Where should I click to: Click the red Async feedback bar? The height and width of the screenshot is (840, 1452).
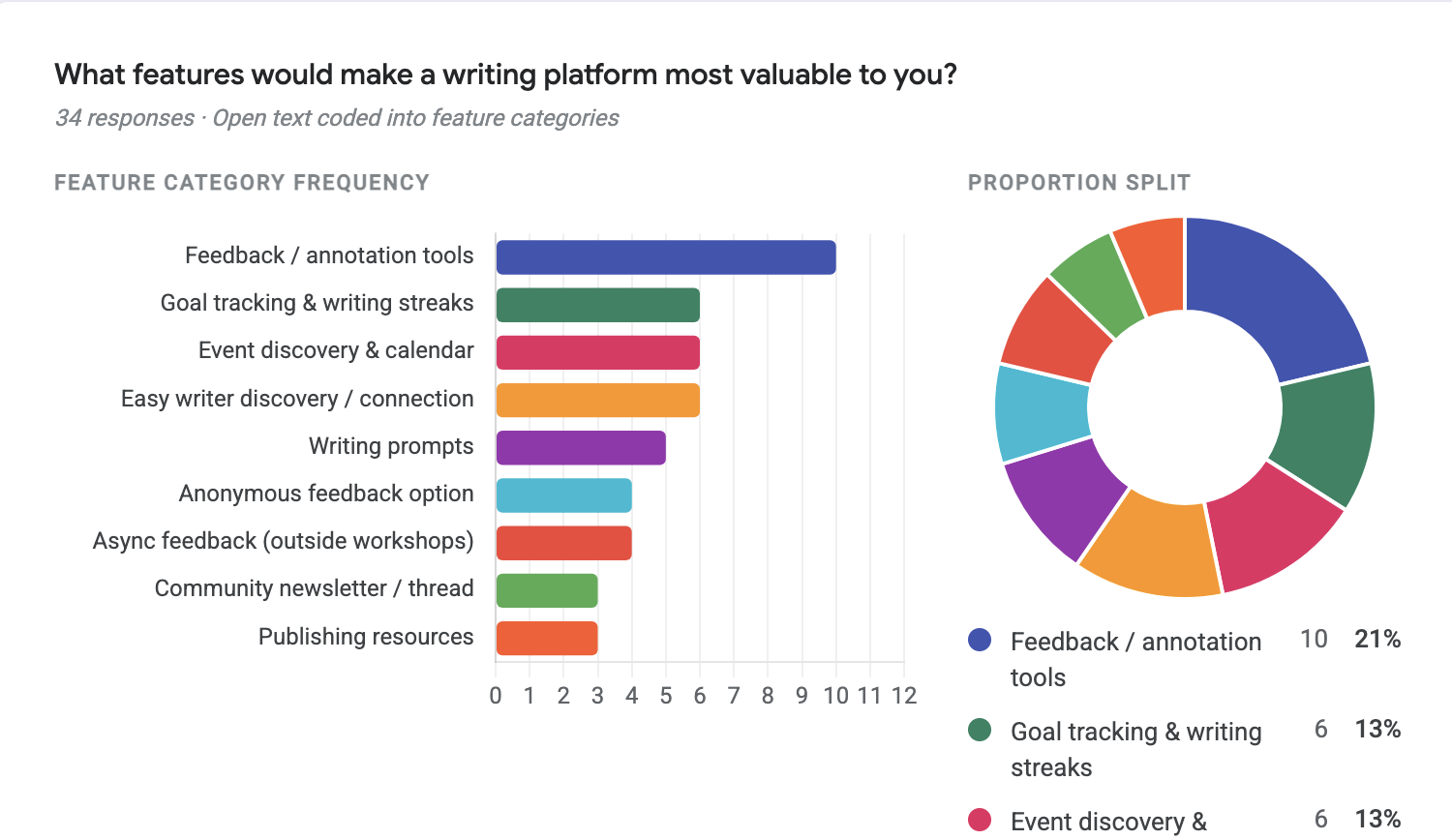coord(563,543)
